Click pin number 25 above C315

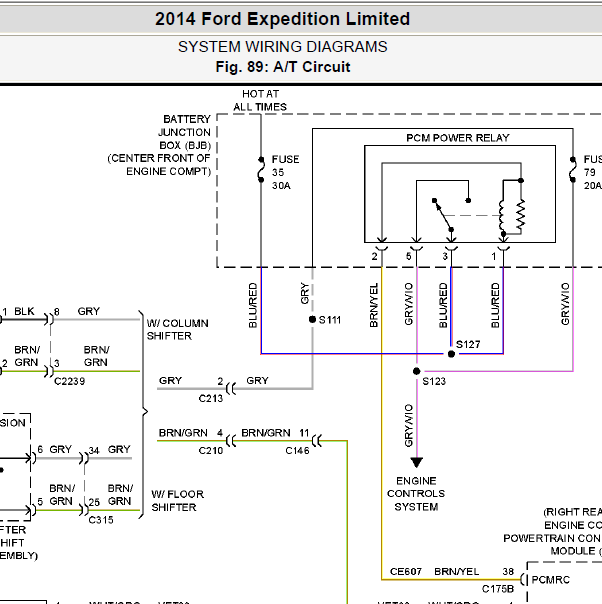(94, 502)
